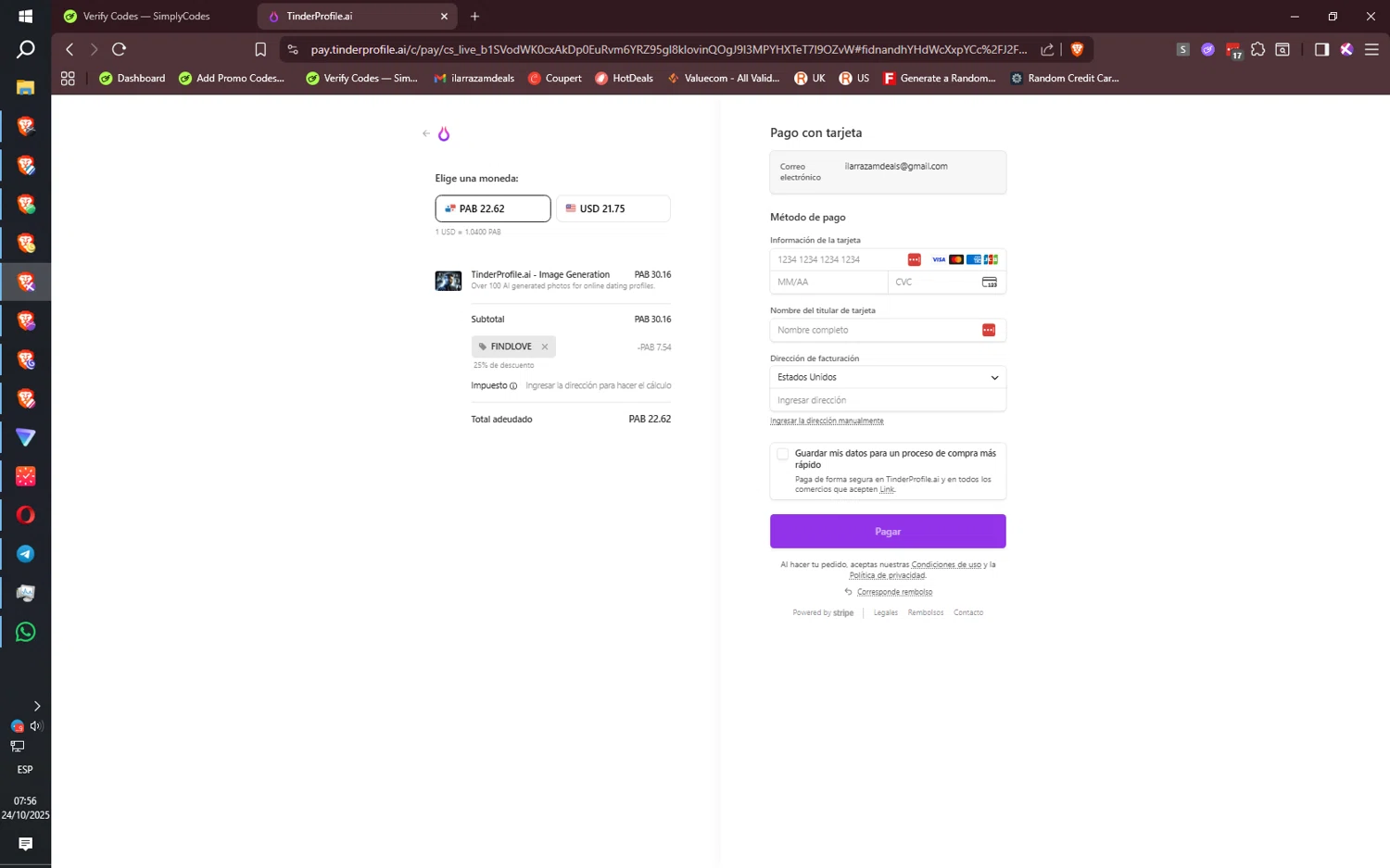Open HotDeals bookmark
Viewport: 1390px width, 868px height.
click(x=624, y=79)
